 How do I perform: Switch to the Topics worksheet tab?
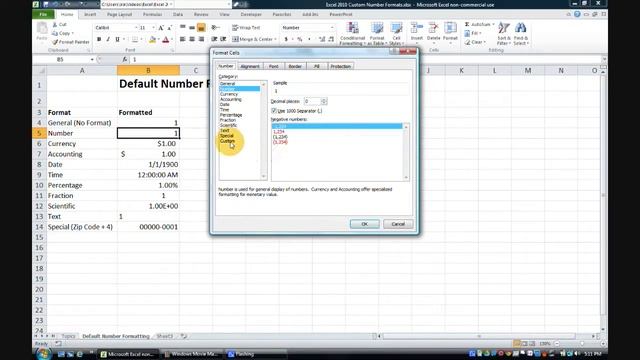click(x=68, y=336)
